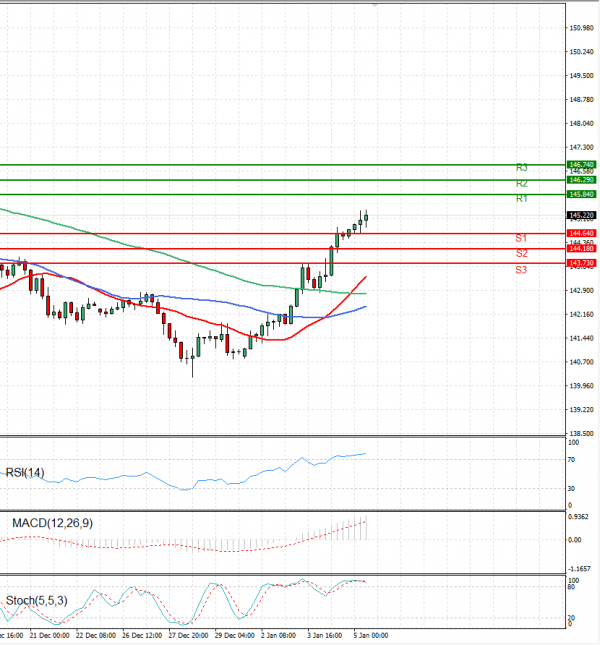This screenshot has height=645, width=600.
Task: Select the 5 Jan 00:00 time label
Action: click(x=371, y=636)
